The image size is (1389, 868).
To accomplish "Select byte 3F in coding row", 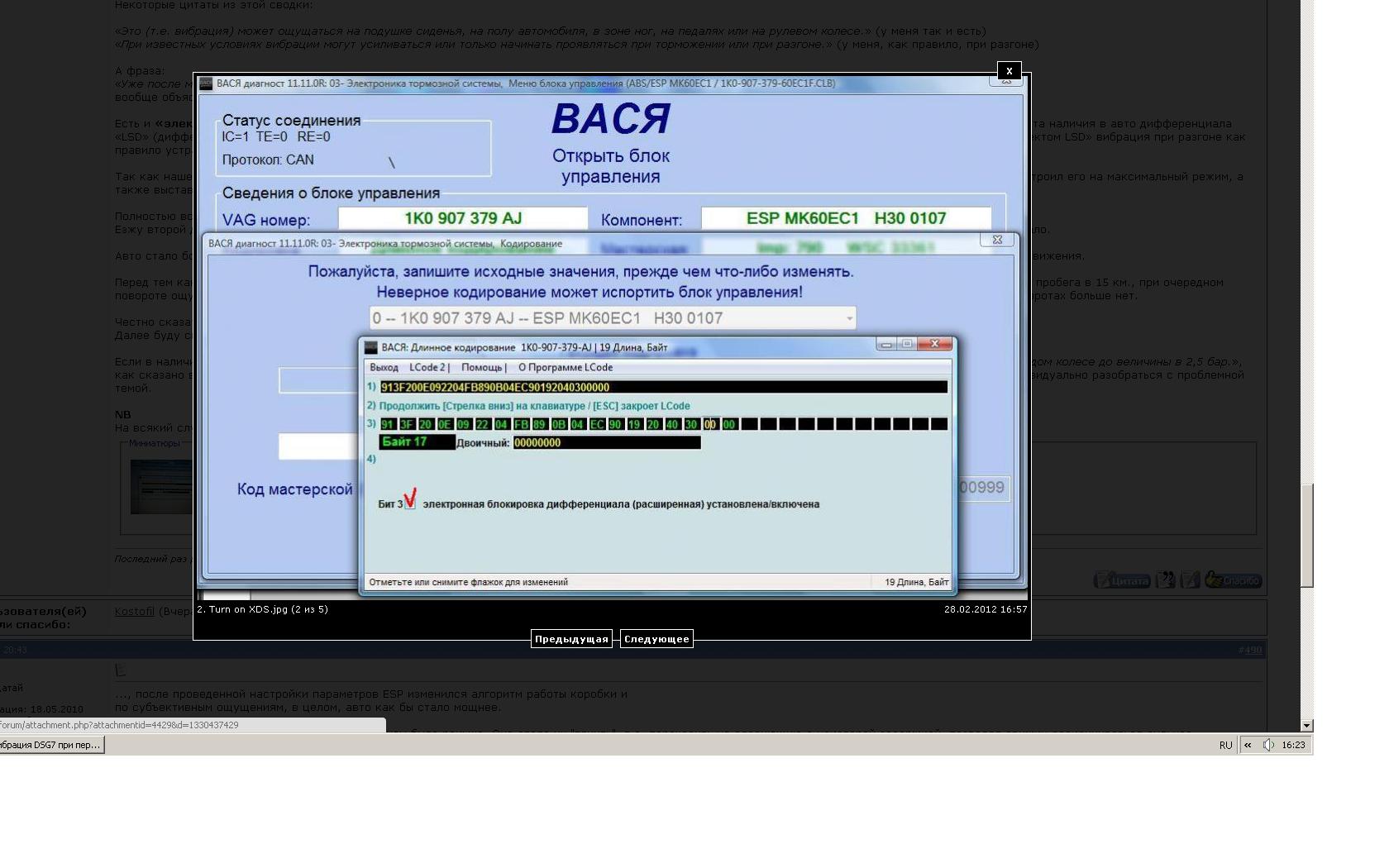I will coord(406,424).
